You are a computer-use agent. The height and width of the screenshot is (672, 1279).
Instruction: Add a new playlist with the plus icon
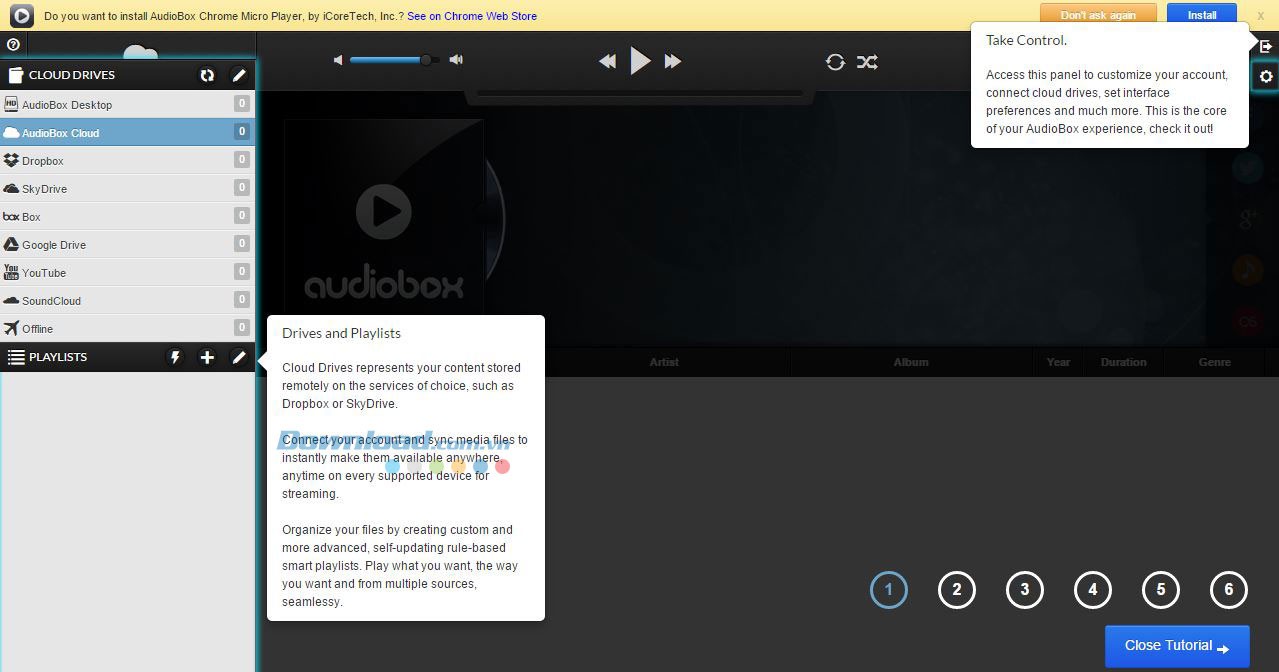pyautogui.click(x=207, y=357)
